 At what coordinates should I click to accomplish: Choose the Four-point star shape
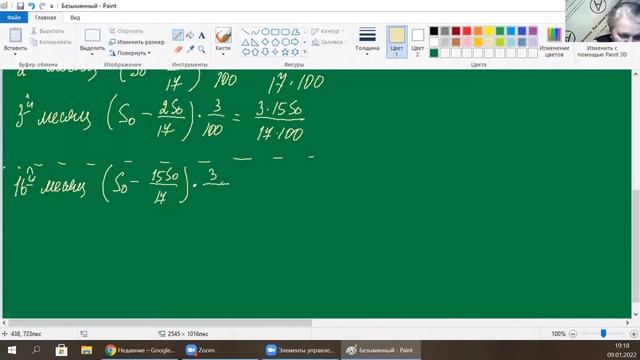click(x=275, y=52)
